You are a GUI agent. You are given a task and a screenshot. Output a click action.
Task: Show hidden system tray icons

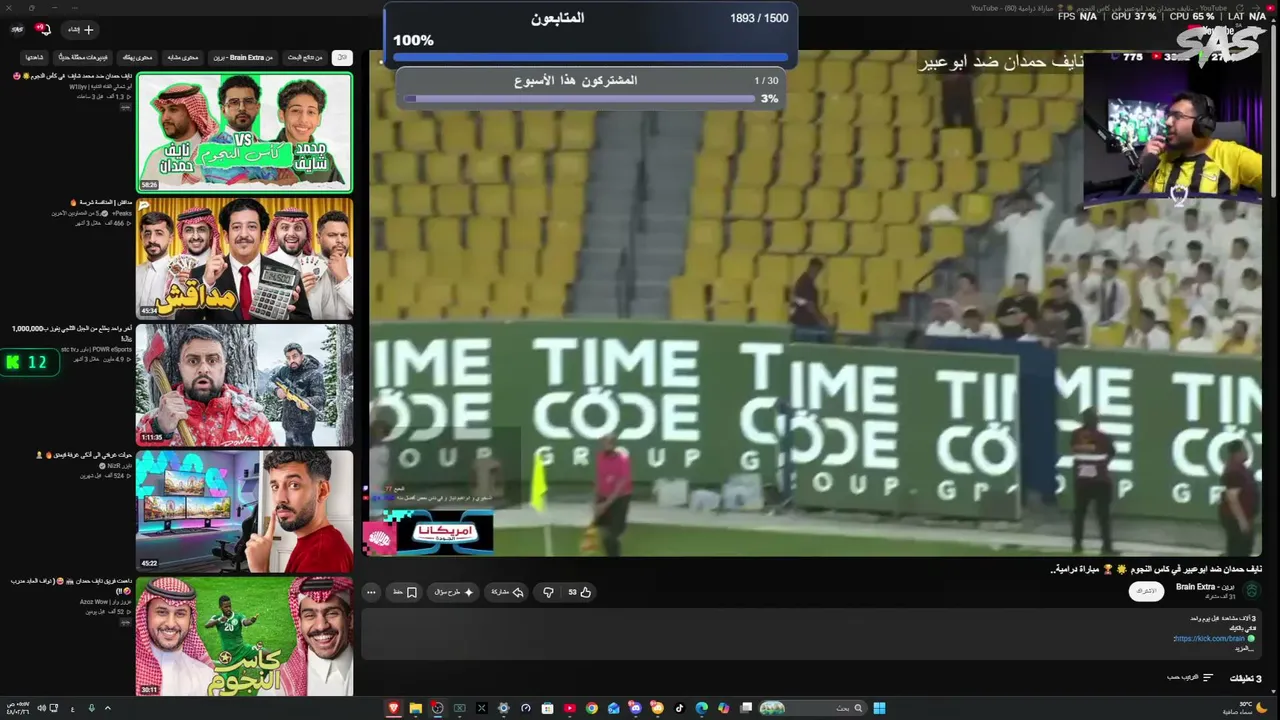pos(107,708)
